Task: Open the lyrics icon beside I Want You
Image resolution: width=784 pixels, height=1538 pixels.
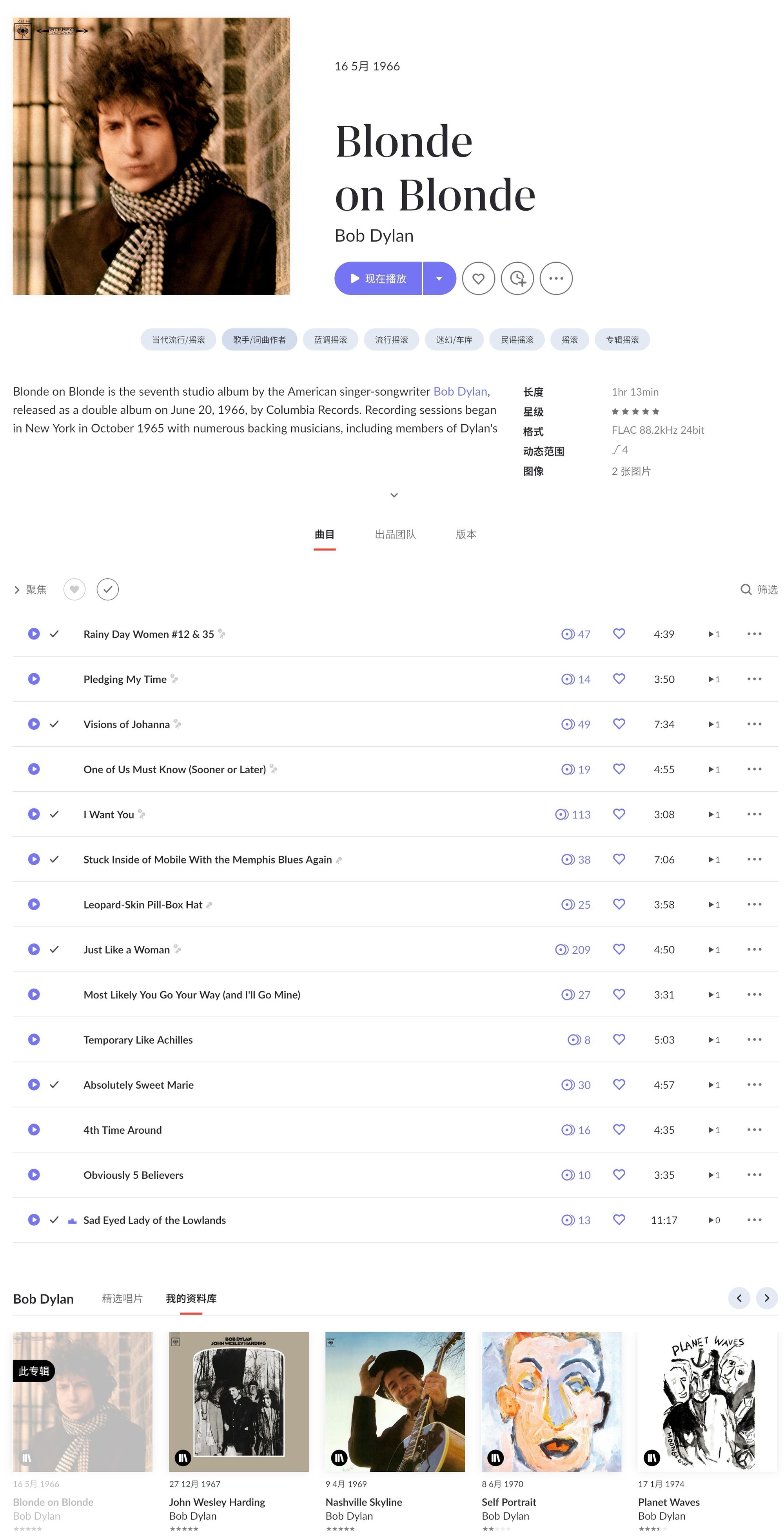Action: coord(142,814)
